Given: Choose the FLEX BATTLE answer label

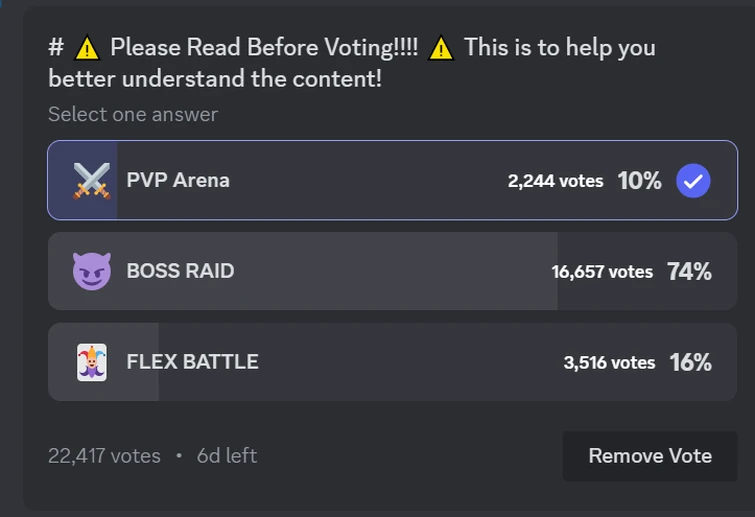Looking at the screenshot, I should (192, 362).
